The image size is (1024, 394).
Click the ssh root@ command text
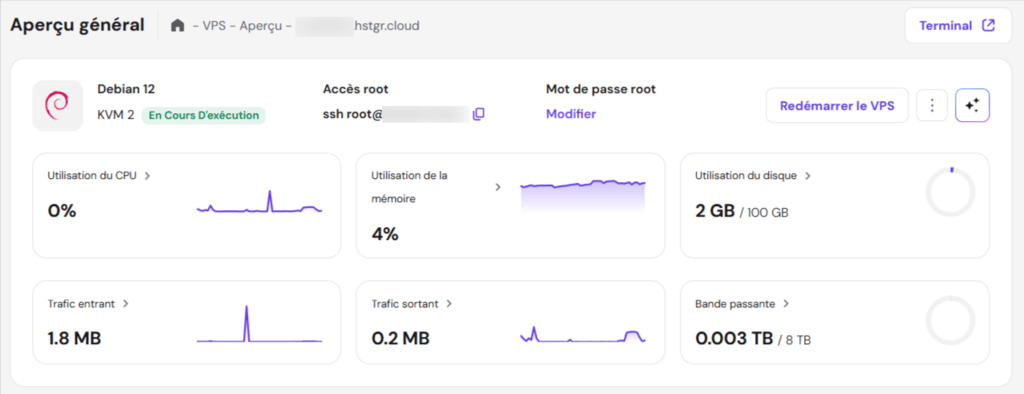pyautogui.click(x=352, y=114)
